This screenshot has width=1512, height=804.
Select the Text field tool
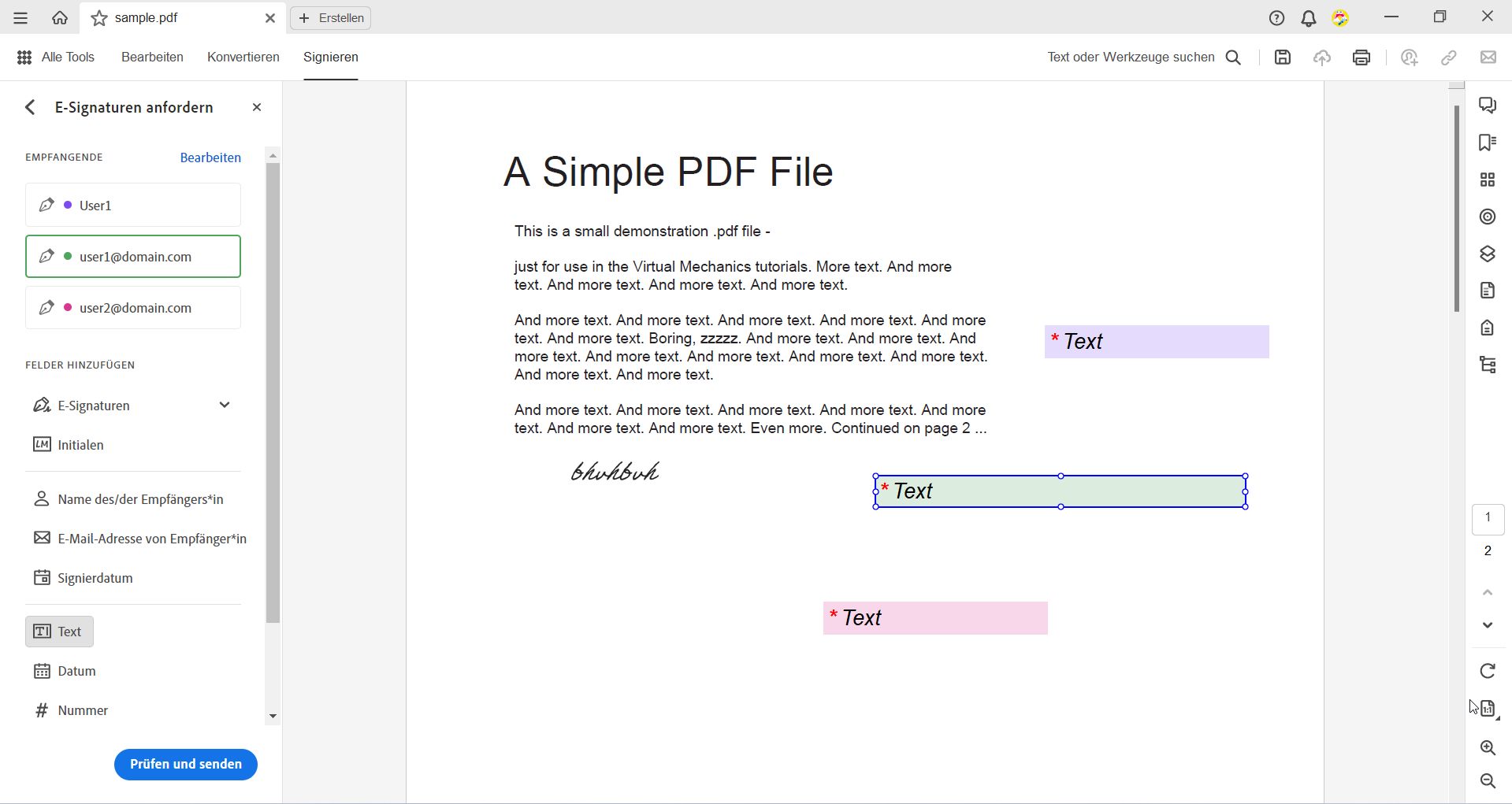pos(60,632)
